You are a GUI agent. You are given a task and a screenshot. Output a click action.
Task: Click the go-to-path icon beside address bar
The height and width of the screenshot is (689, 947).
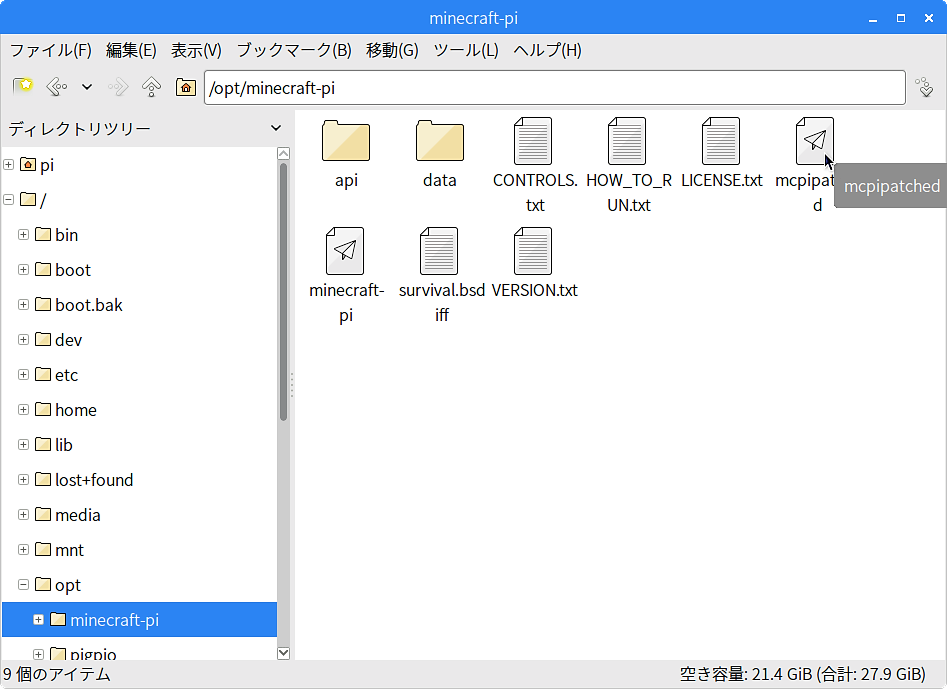924,87
